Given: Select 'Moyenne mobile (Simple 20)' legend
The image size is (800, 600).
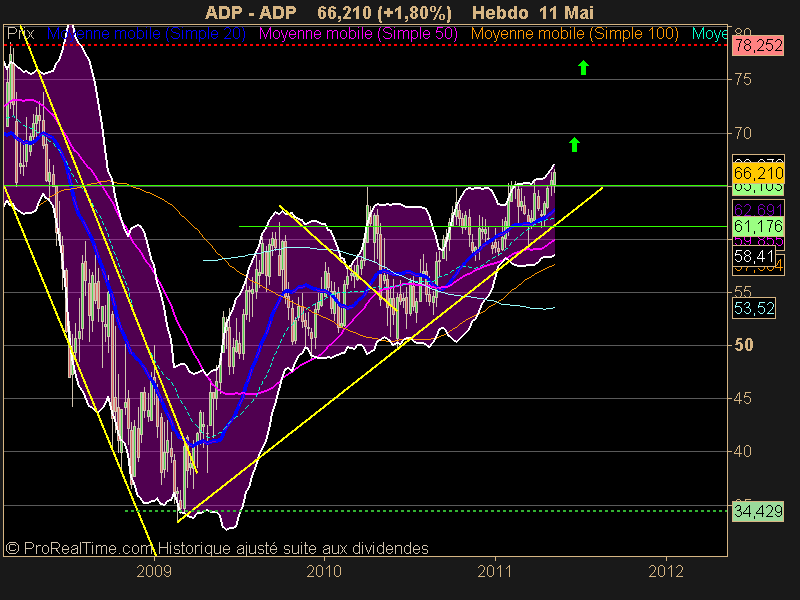Looking at the screenshot, I should 146,34.
